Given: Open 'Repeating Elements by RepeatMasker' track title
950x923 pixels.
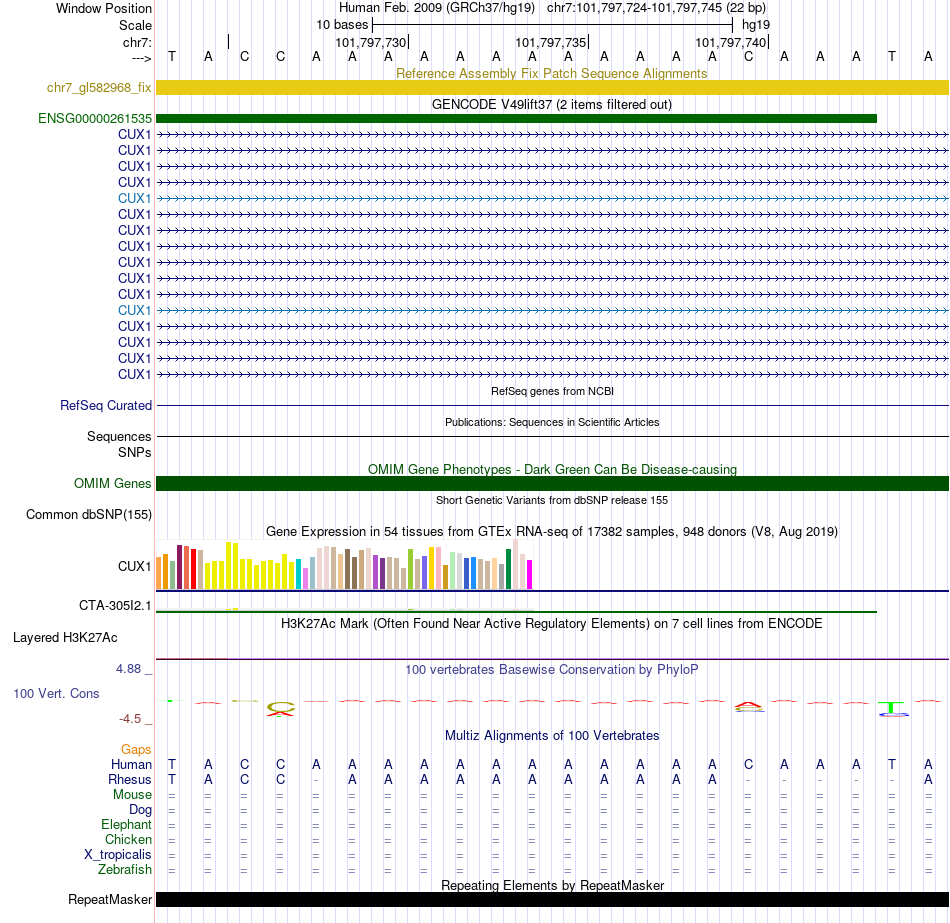Looking at the screenshot, I should pos(552,885).
